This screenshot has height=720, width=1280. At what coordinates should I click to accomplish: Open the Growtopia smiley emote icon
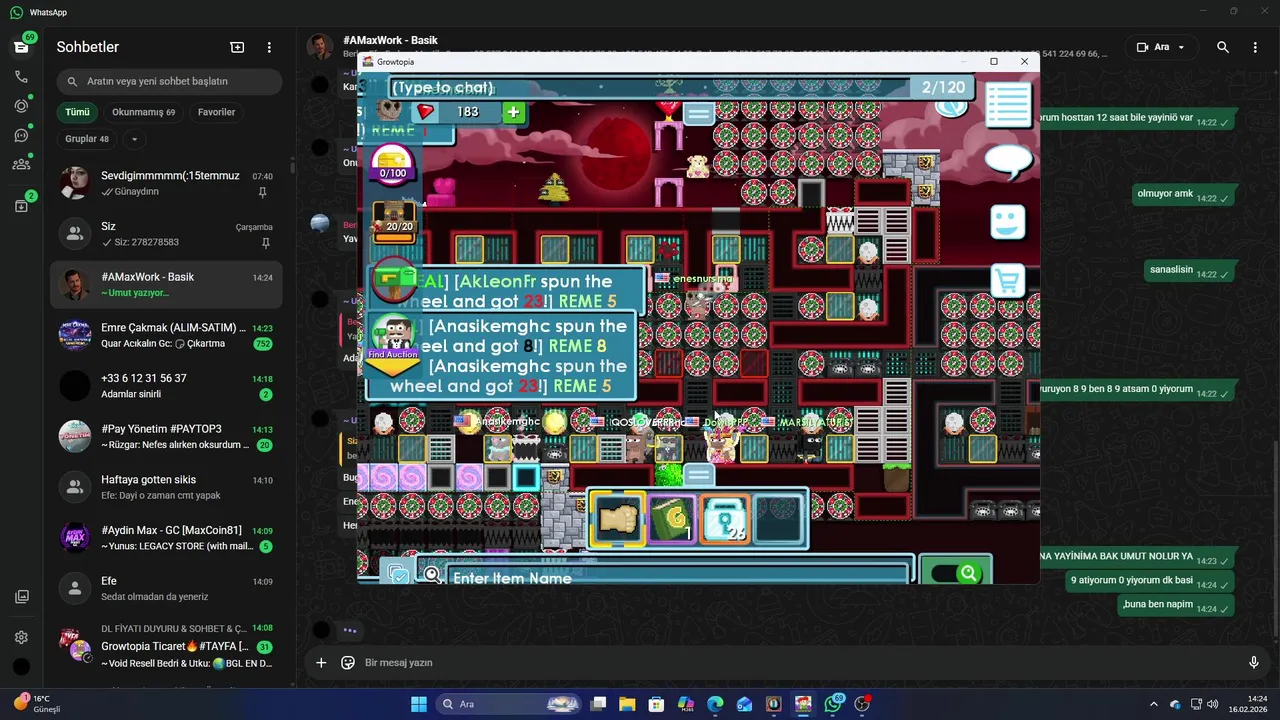1007,221
